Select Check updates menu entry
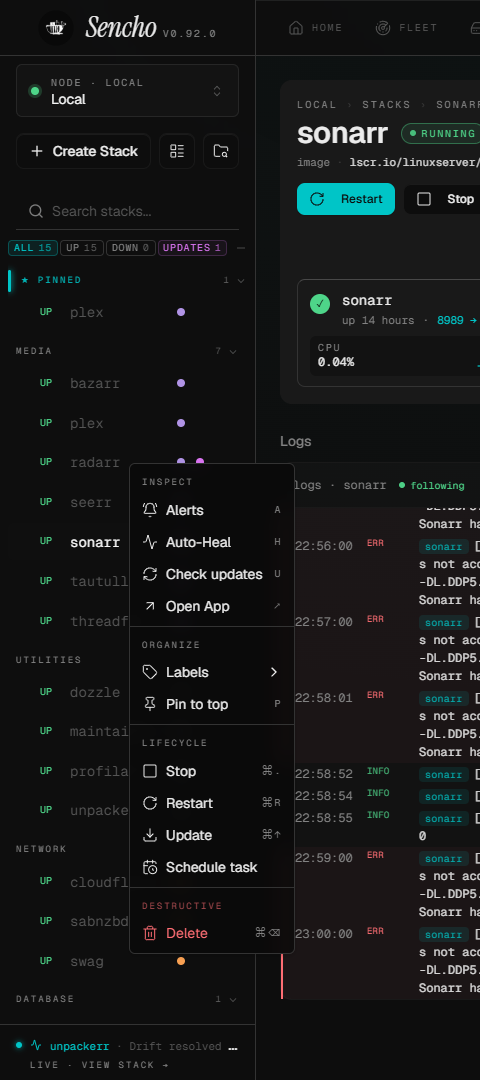Screen dimensions: 480x1080 tap(212, 574)
